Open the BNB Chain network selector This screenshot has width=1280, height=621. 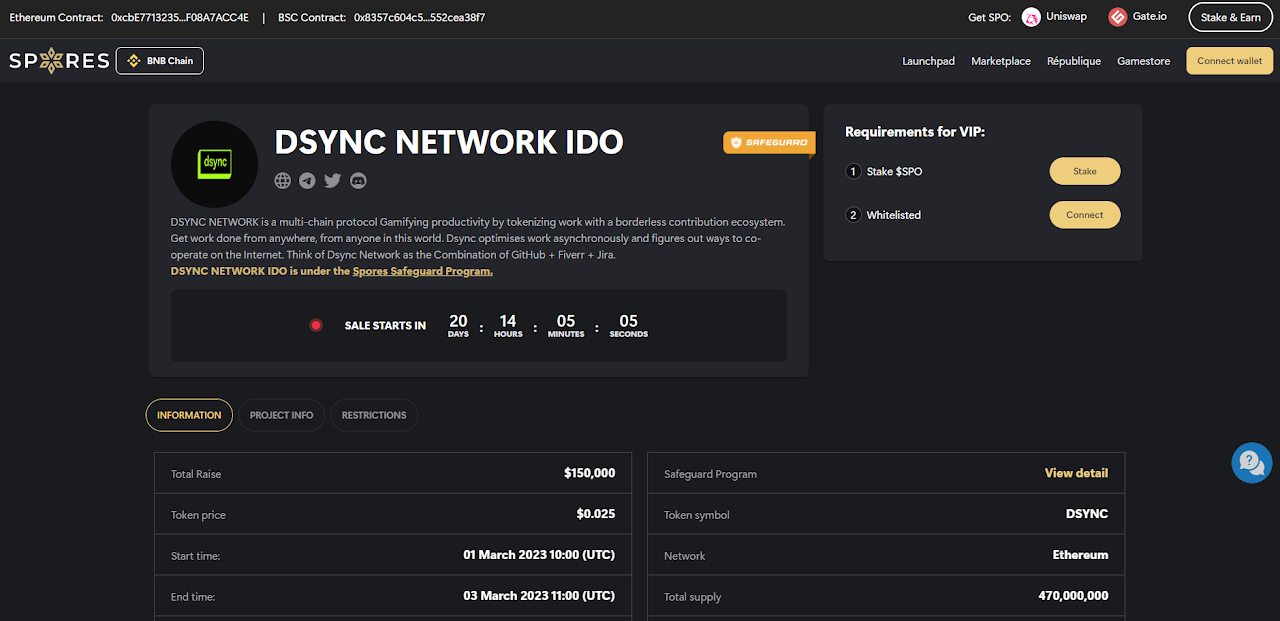click(160, 61)
